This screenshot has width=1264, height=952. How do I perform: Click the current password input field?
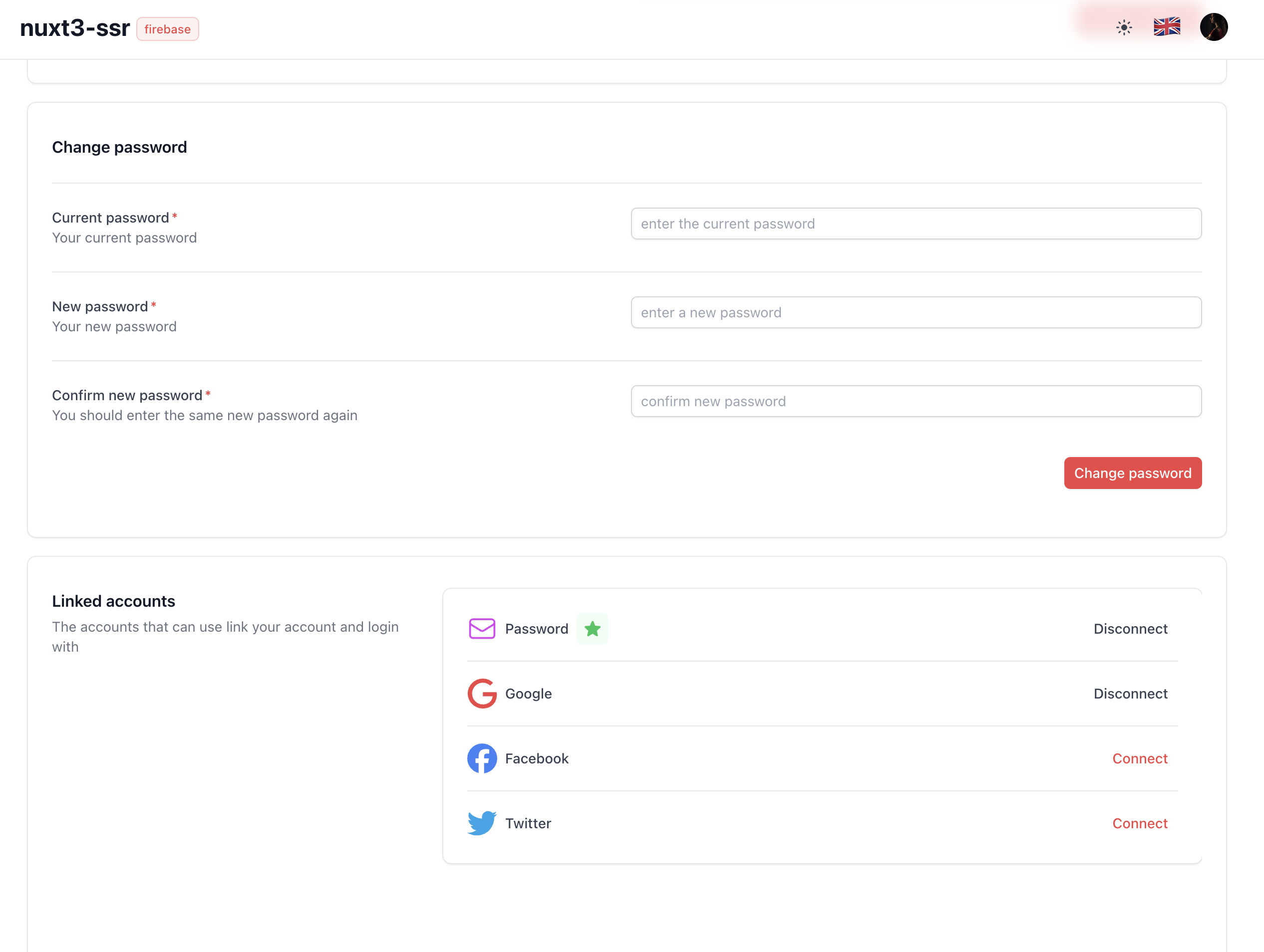coord(917,223)
